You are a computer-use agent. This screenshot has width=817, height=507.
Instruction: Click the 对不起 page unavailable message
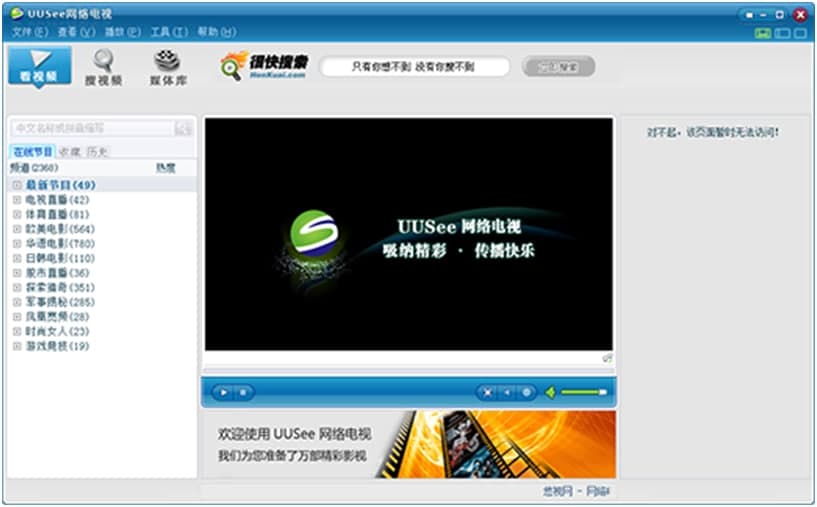(713, 132)
